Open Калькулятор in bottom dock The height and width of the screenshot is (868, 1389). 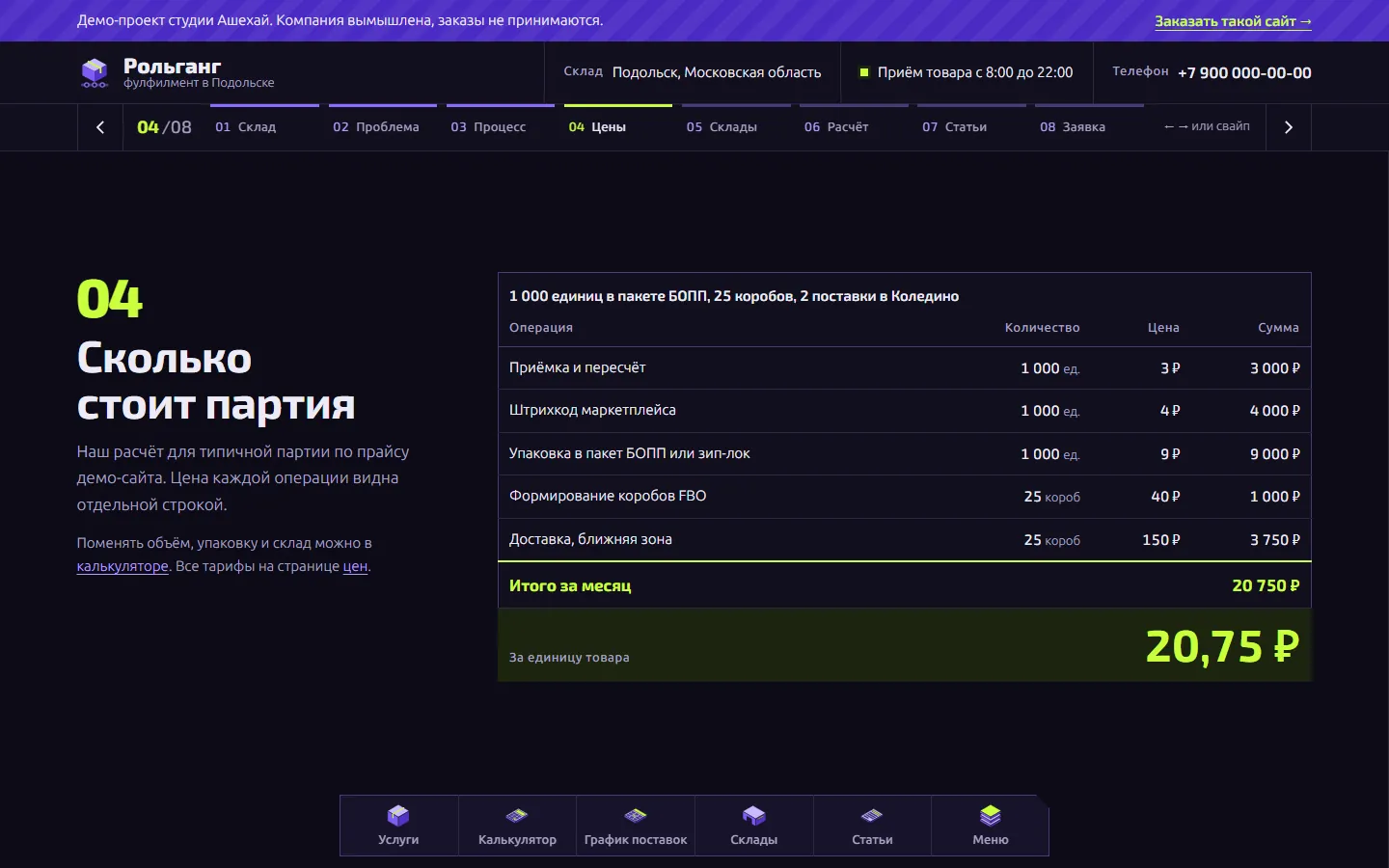(517, 826)
